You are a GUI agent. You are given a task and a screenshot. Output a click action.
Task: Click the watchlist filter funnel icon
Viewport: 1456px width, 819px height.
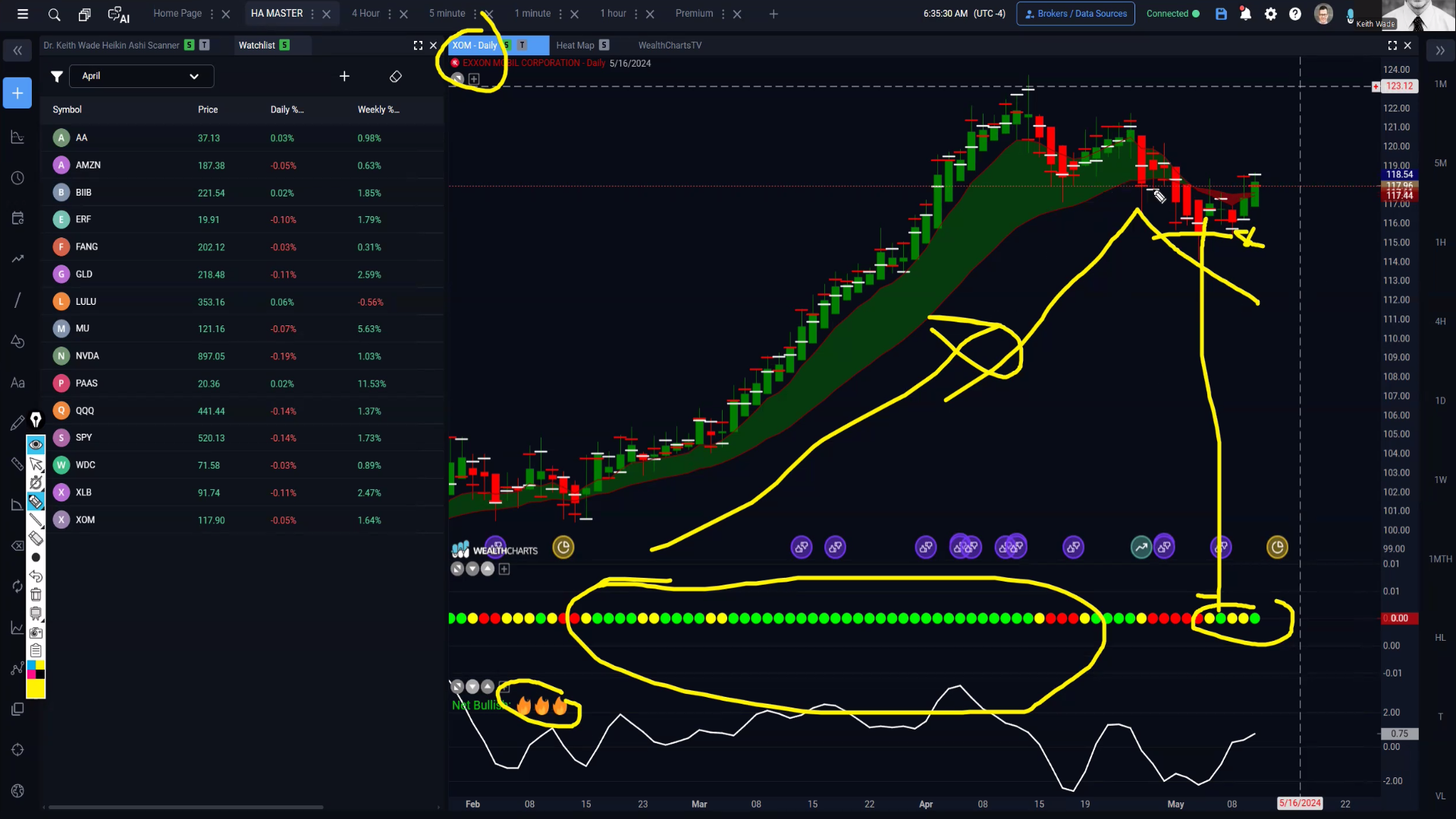tap(56, 76)
